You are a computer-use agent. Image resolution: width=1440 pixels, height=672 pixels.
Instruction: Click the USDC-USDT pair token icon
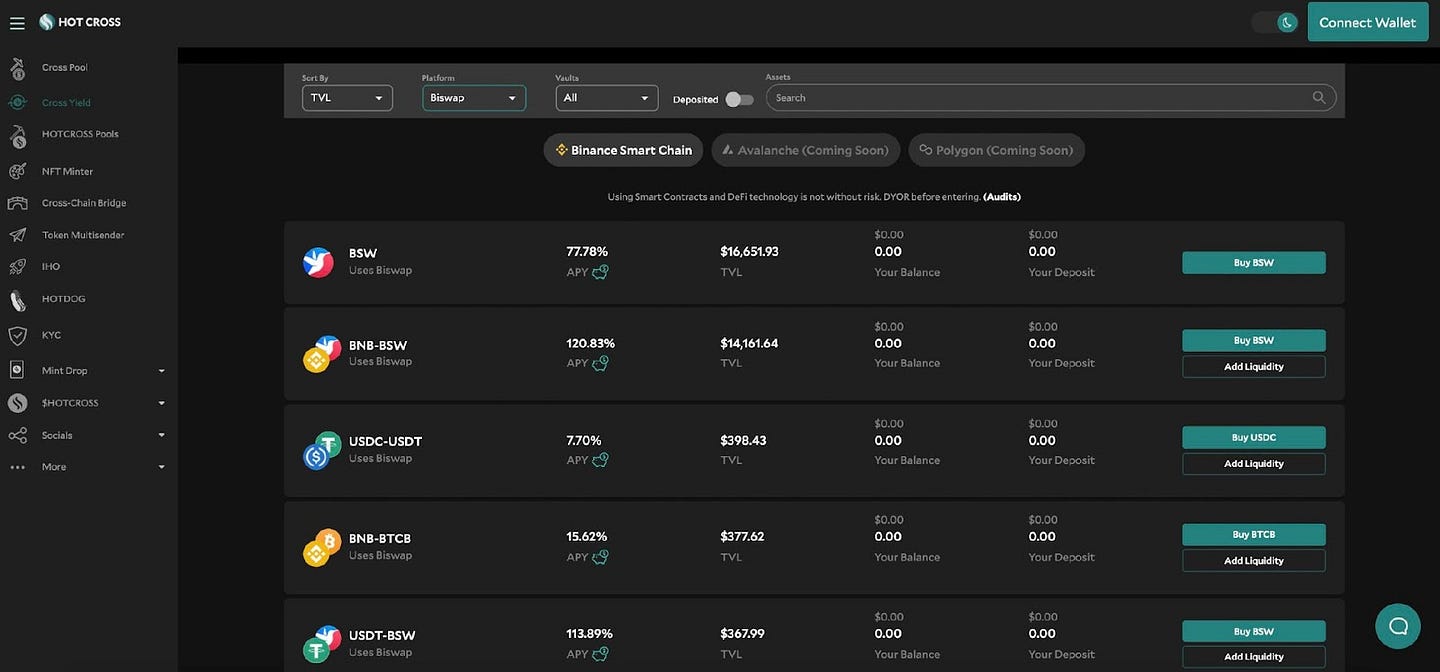322,451
